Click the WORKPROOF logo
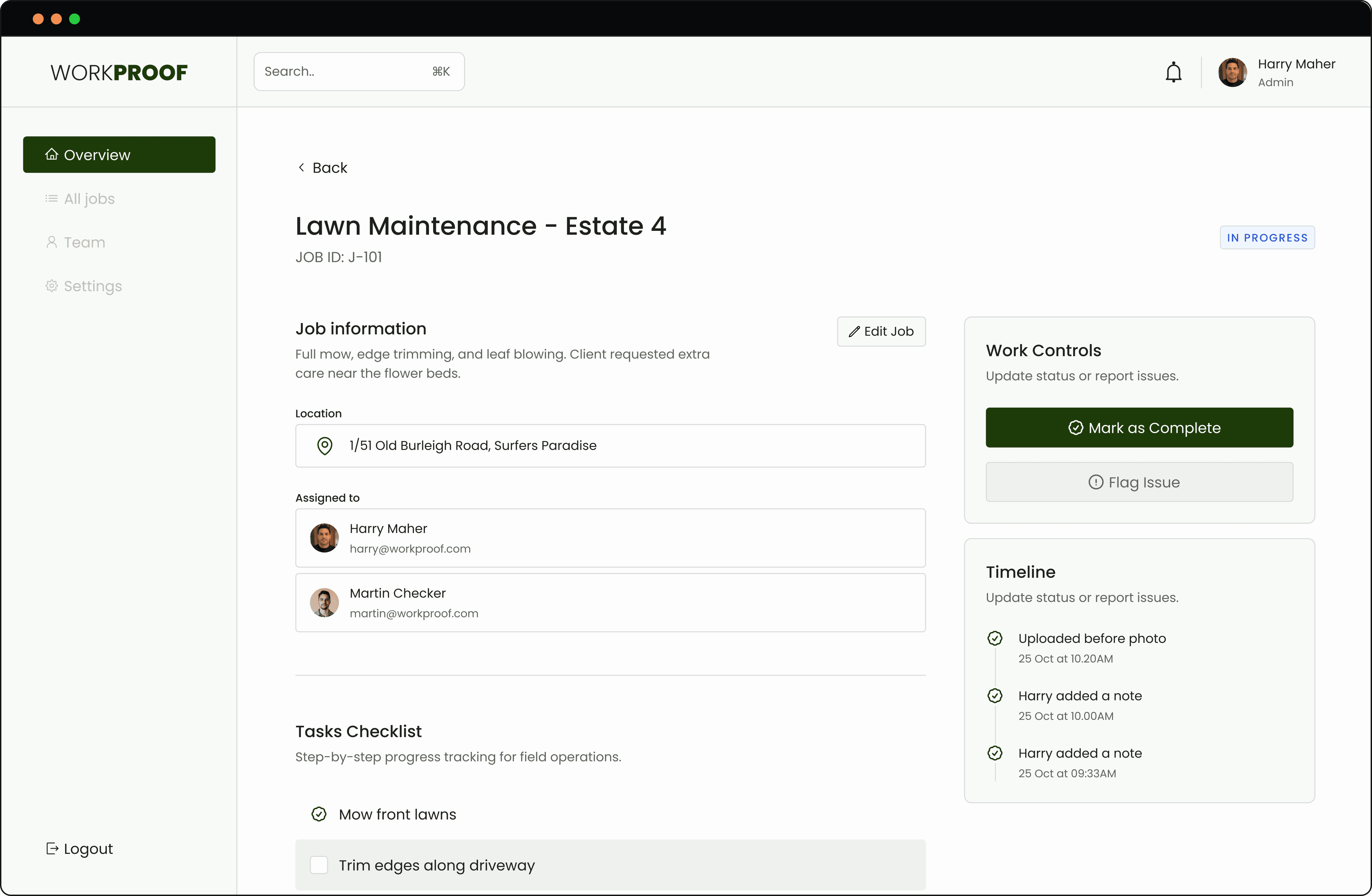 tap(119, 73)
